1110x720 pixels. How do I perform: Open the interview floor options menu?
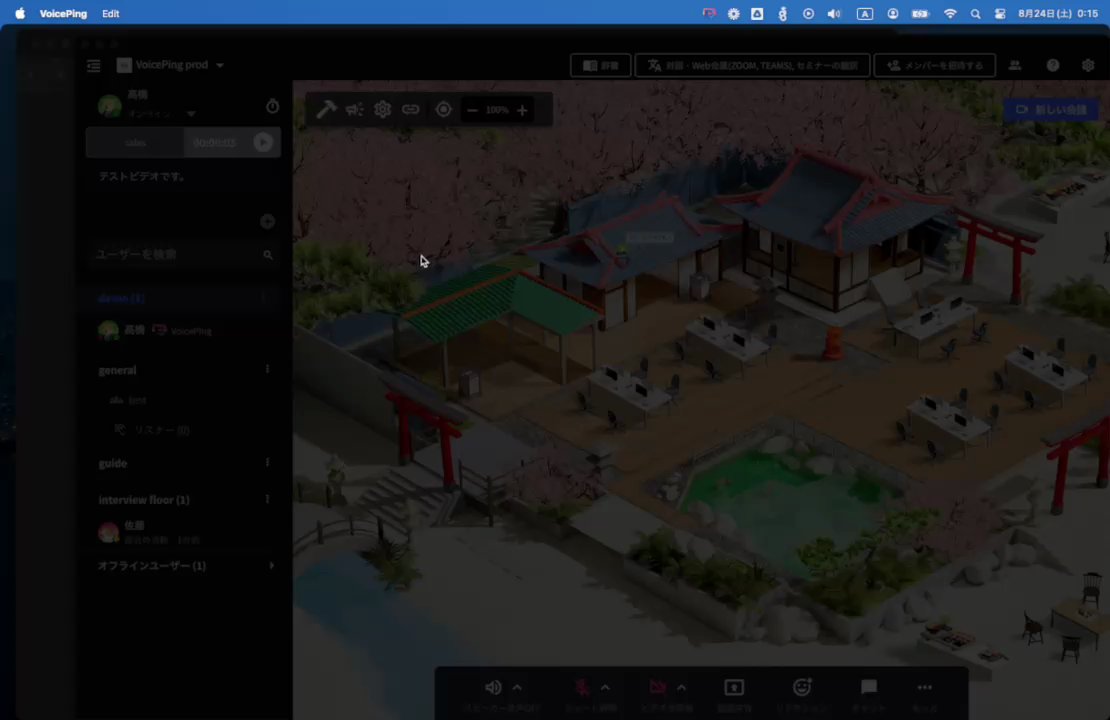(x=267, y=499)
